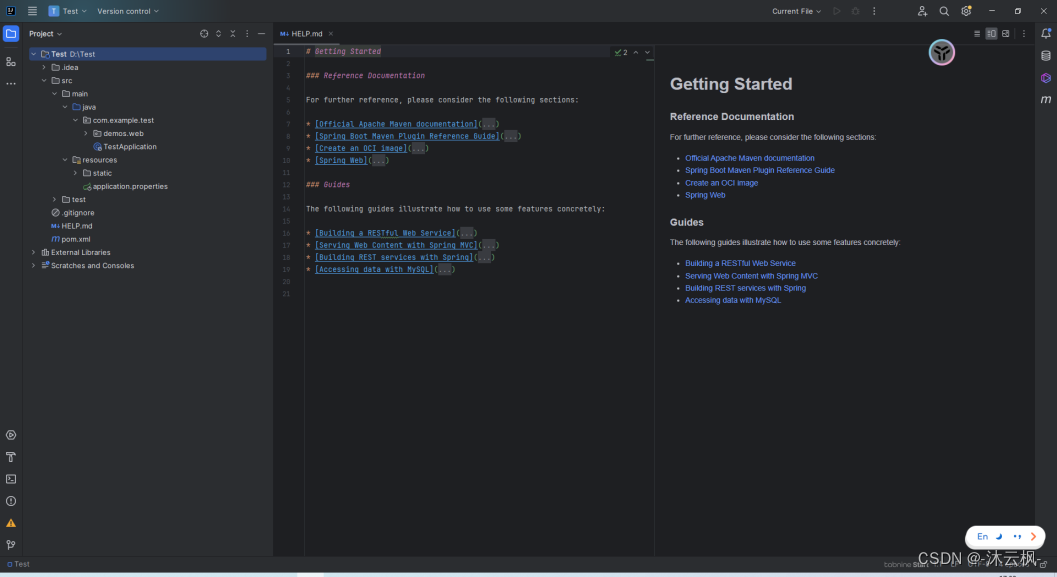1057x577 pixels.
Task: Expand External Libraries node
Action: 34,252
